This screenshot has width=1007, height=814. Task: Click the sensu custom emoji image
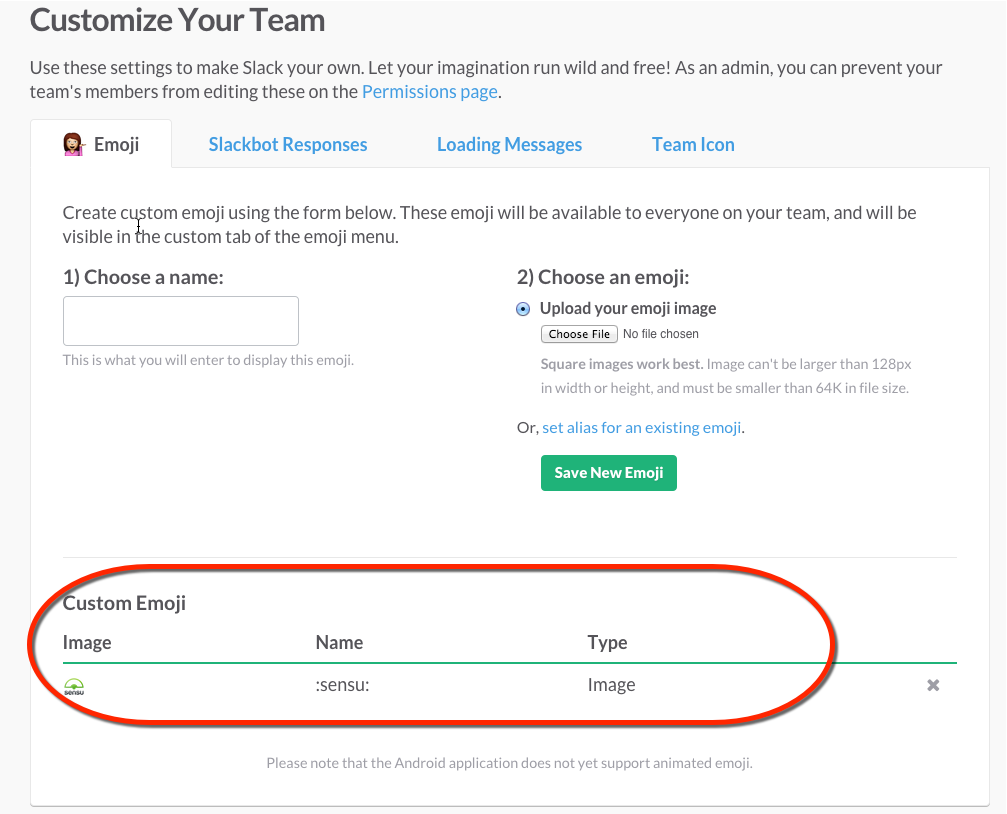74,686
